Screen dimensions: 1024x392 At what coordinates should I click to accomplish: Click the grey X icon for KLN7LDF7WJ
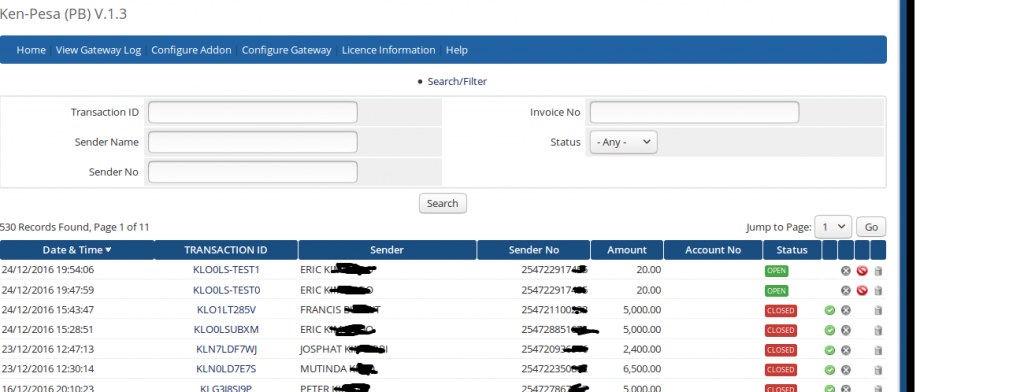click(x=846, y=350)
